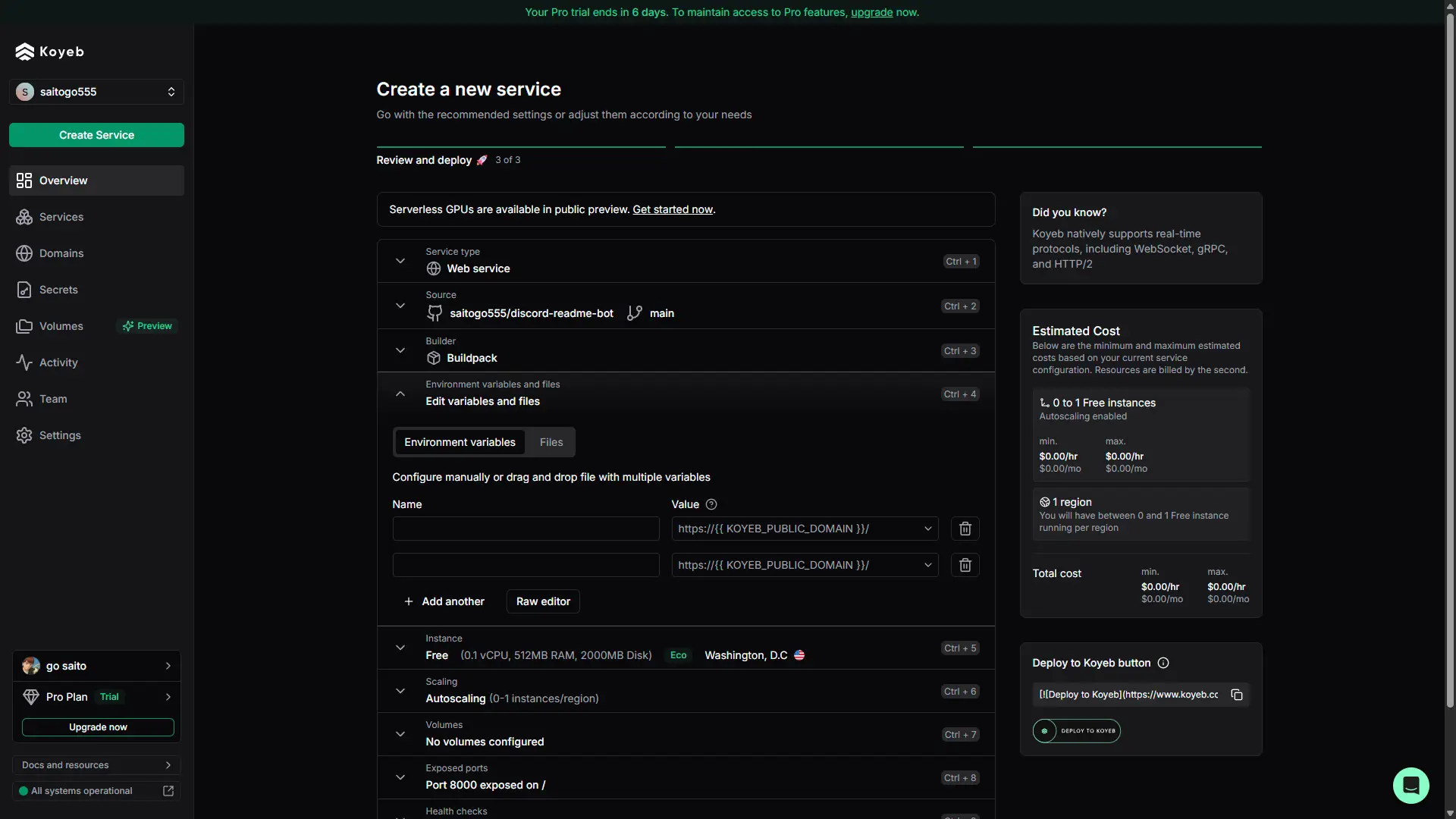The width and height of the screenshot is (1456, 819).
Task: Open the support chat bubble
Action: [1410, 785]
